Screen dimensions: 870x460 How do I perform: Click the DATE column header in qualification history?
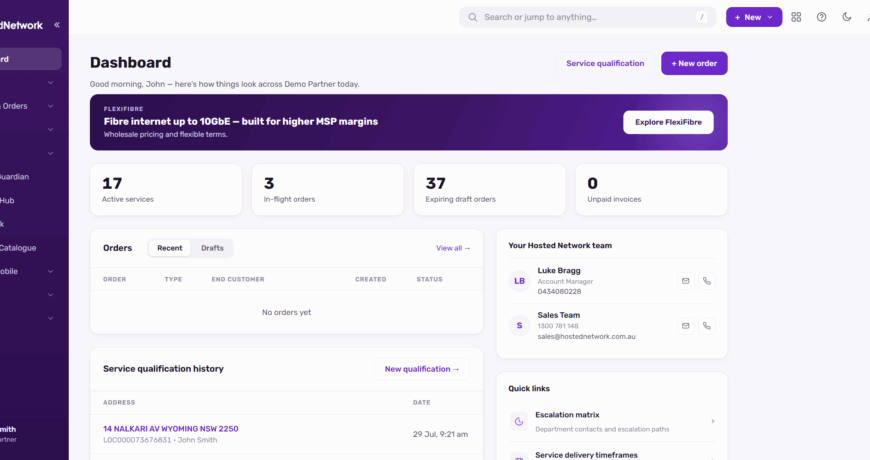pyautogui.click(x=422, y=402)
